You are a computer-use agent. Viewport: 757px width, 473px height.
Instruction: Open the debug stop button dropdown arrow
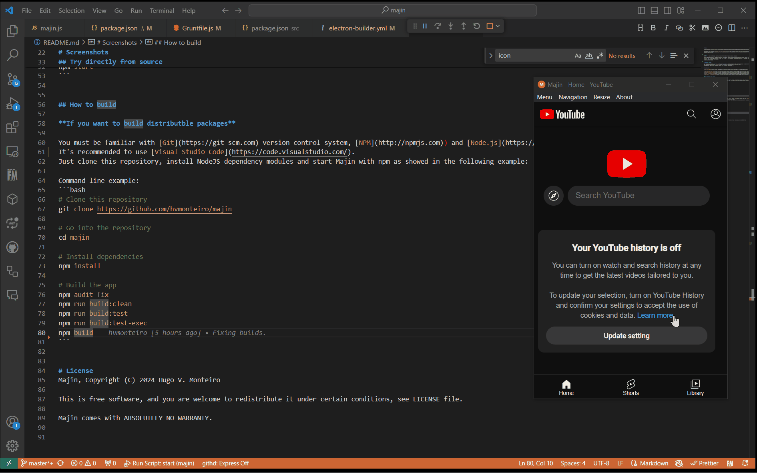pos(500,25)
